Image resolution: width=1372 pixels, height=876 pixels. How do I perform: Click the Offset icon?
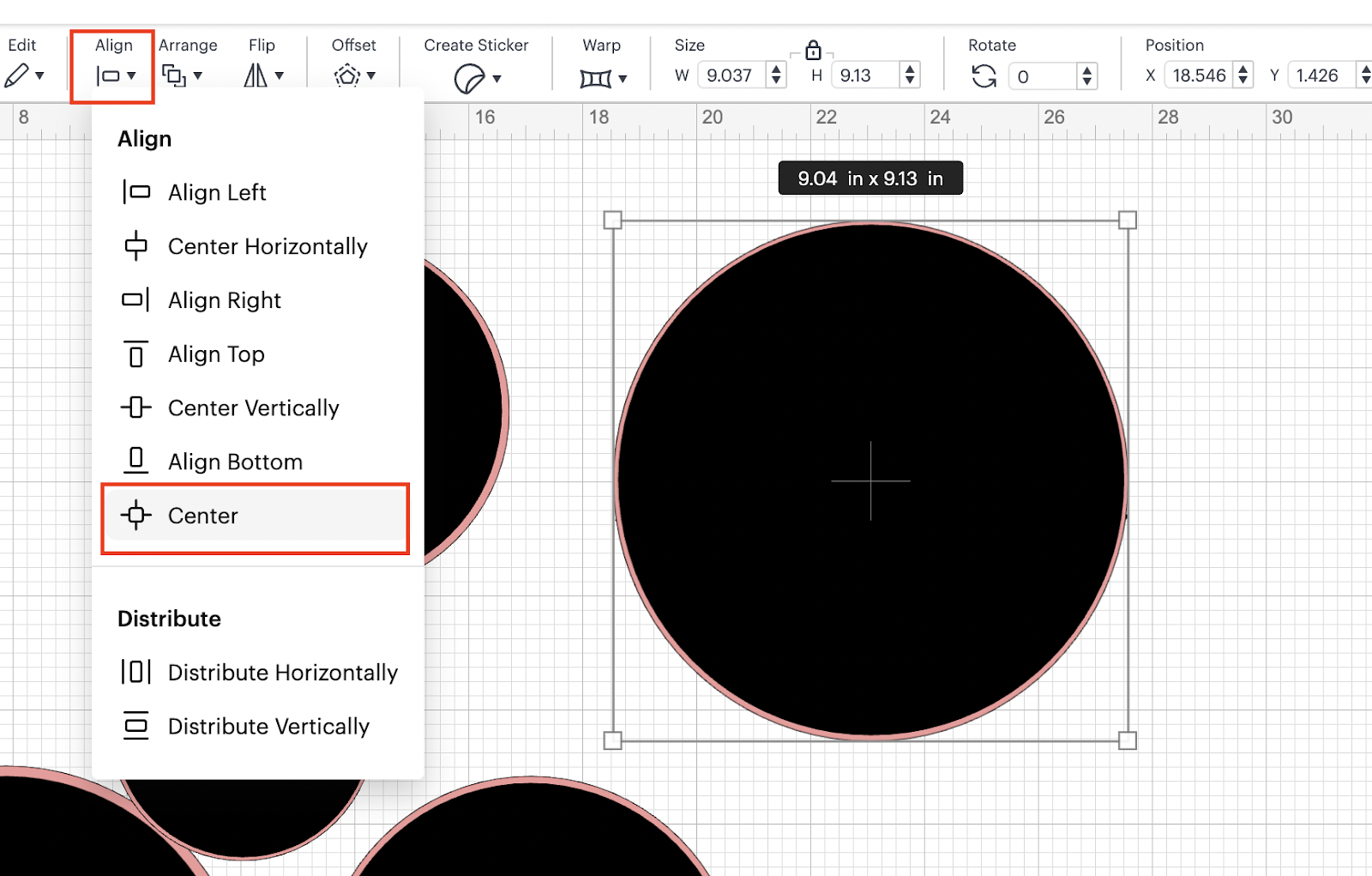click(347, 76)
